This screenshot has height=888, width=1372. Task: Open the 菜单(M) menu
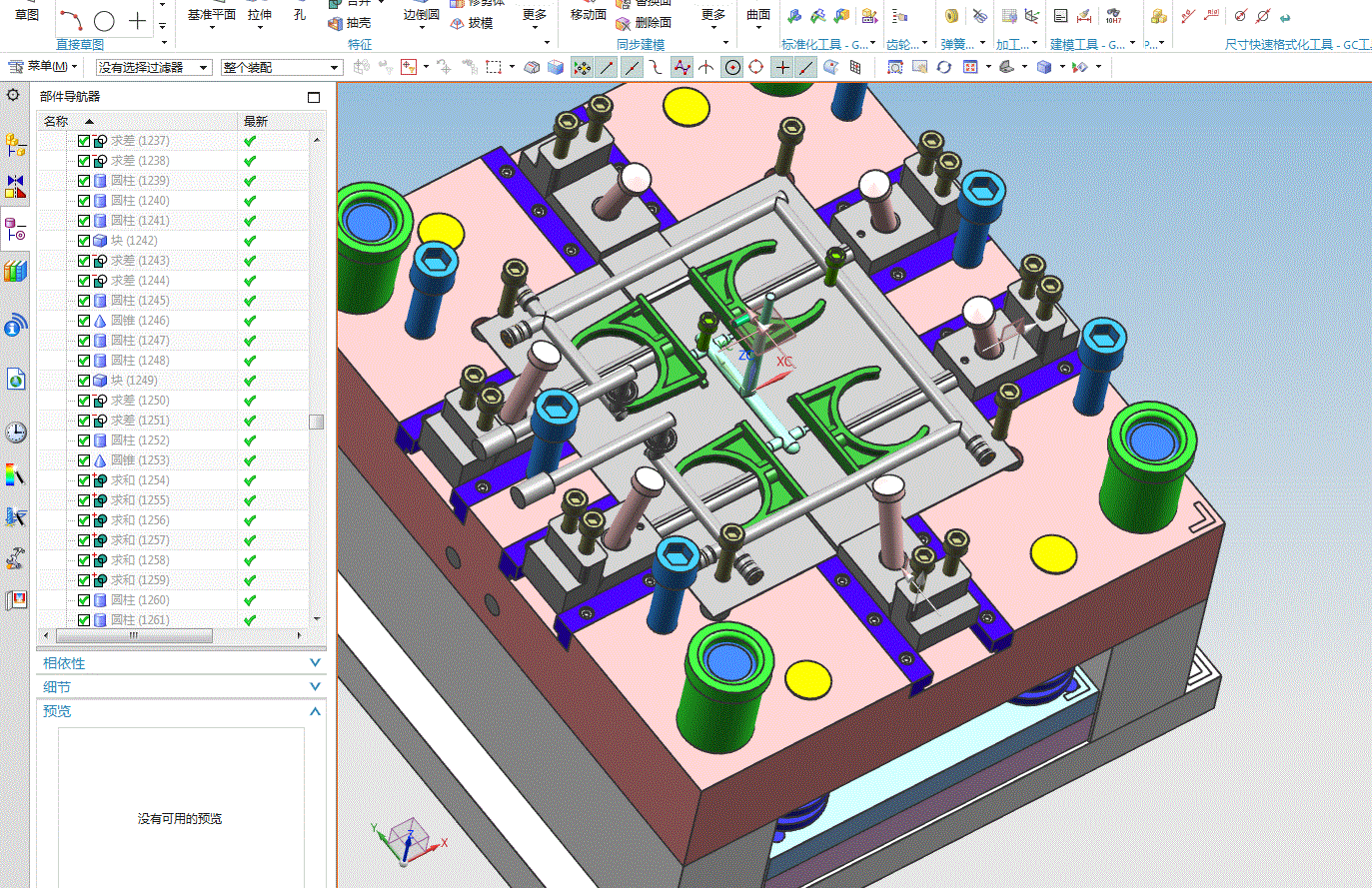43,67
